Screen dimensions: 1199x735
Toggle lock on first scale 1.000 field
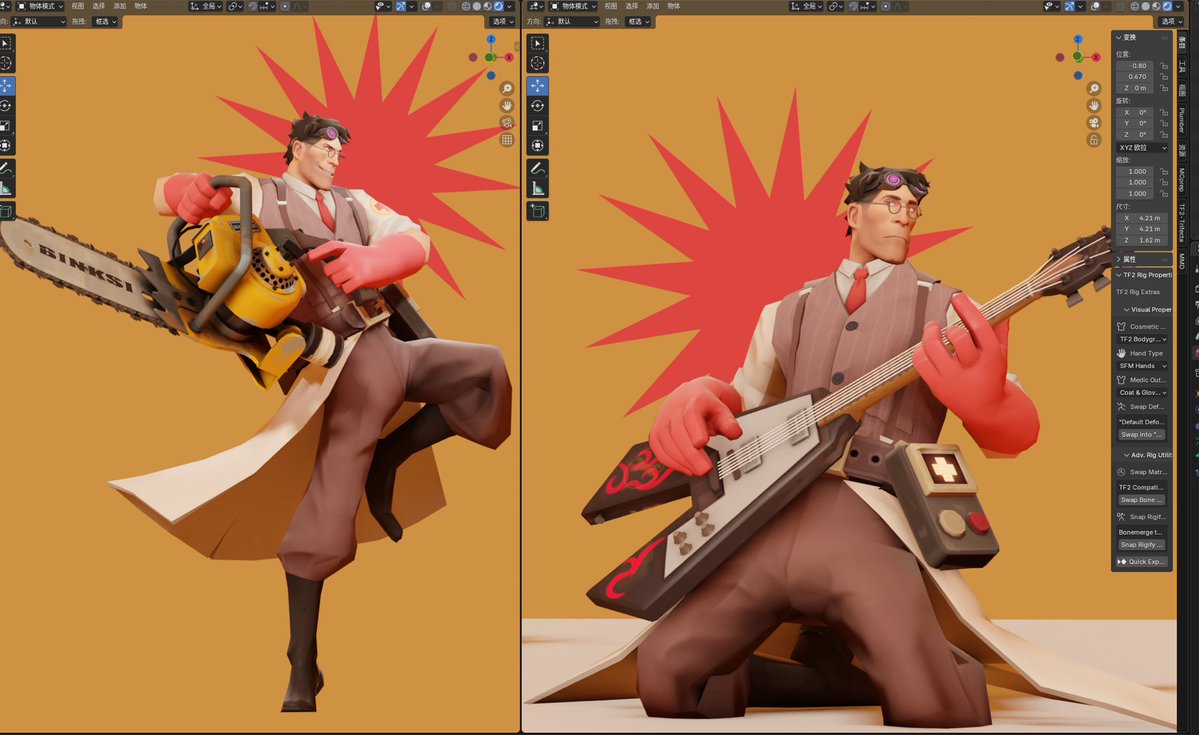pos(1164,171)
